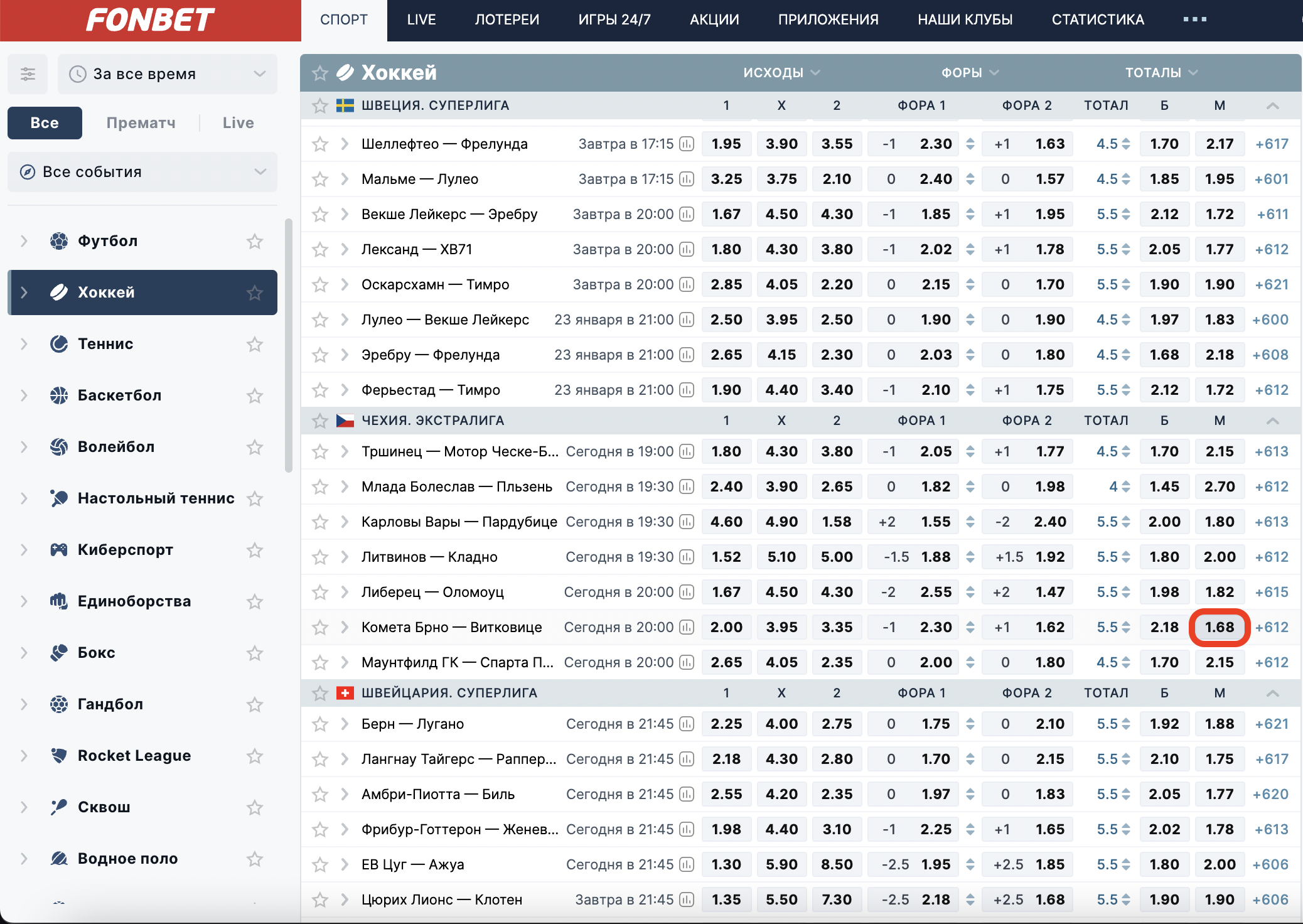Expand the Все события dropdown
Screen dimensions: 1303x924
pos(142,172)
